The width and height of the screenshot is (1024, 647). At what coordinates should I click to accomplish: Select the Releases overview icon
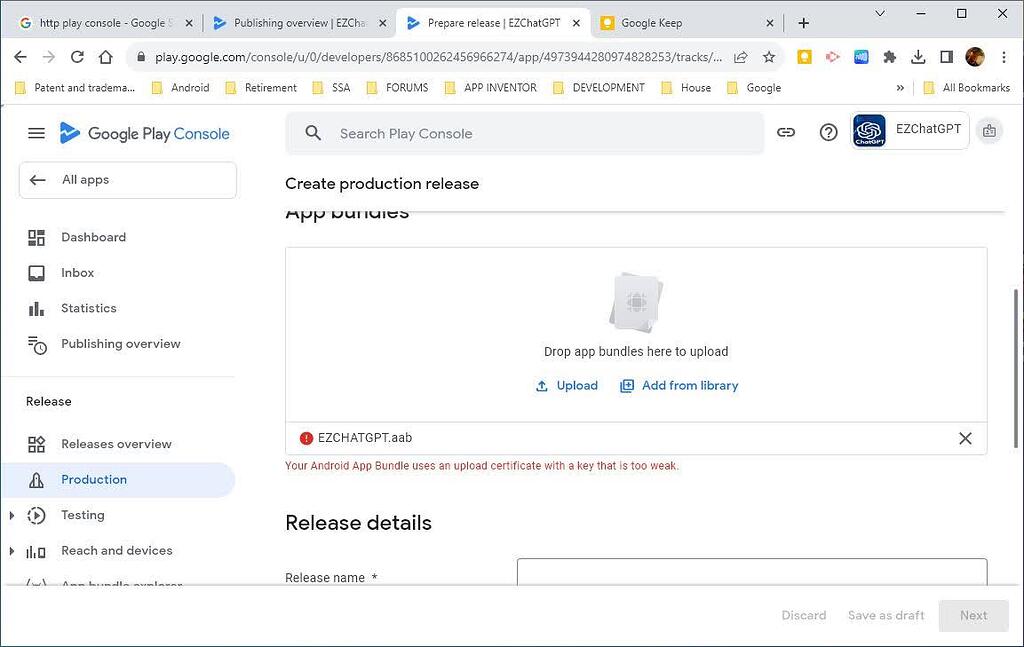(37, 444)
